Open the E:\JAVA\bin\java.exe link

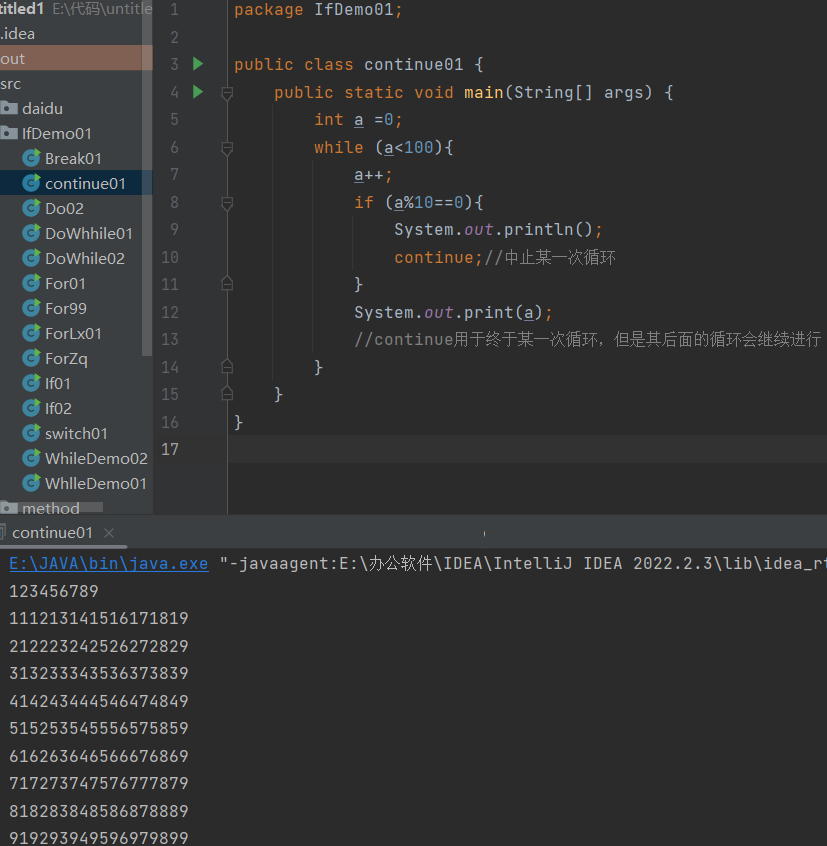(109, 564)
